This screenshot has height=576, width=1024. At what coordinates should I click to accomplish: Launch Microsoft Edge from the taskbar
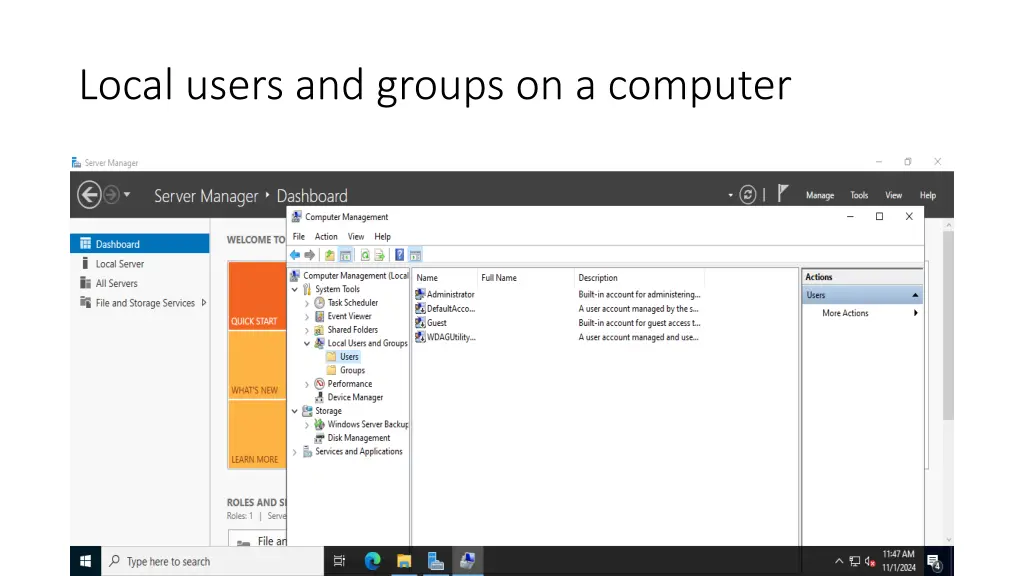tap(372, 561)
